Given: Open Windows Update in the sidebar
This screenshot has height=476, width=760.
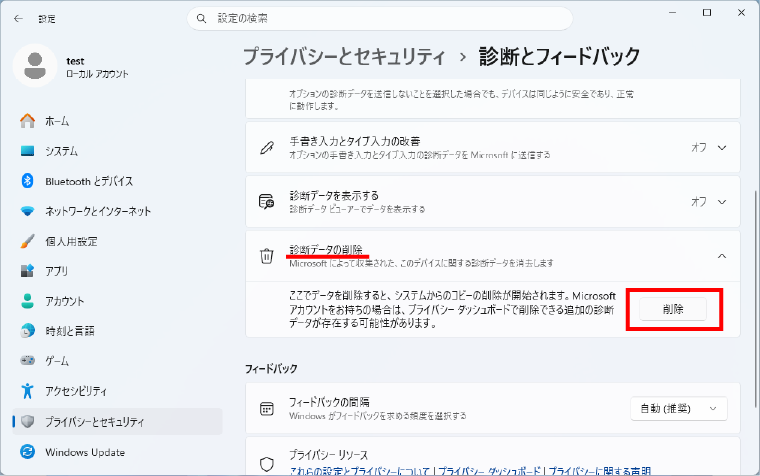Looking at the screenshot, I should point(117,452).
